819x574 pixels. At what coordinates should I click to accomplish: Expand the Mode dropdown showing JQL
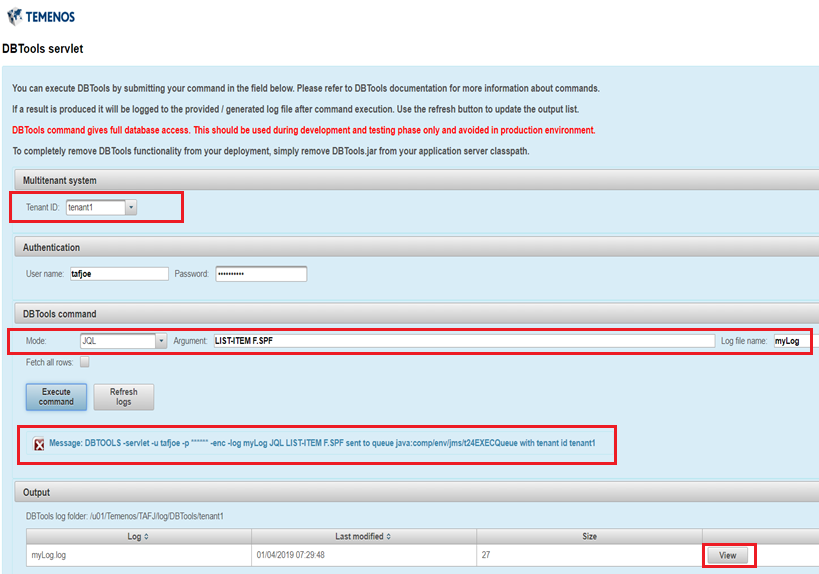tap(160, 341)
